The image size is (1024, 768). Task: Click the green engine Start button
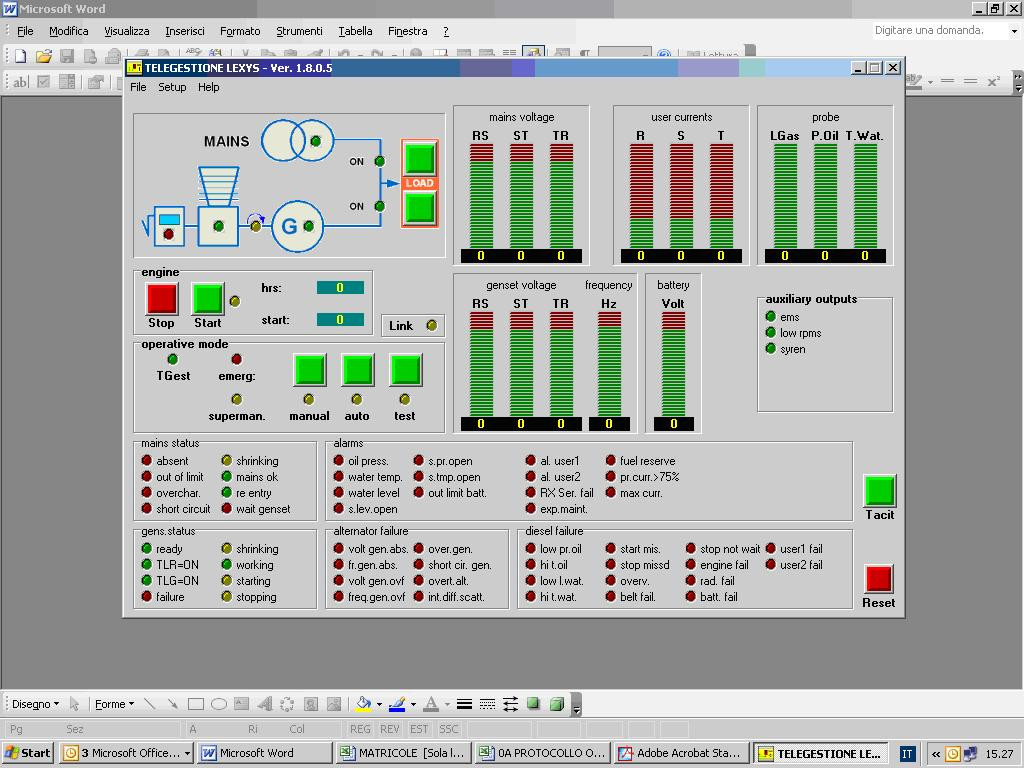tap(208, 298)
